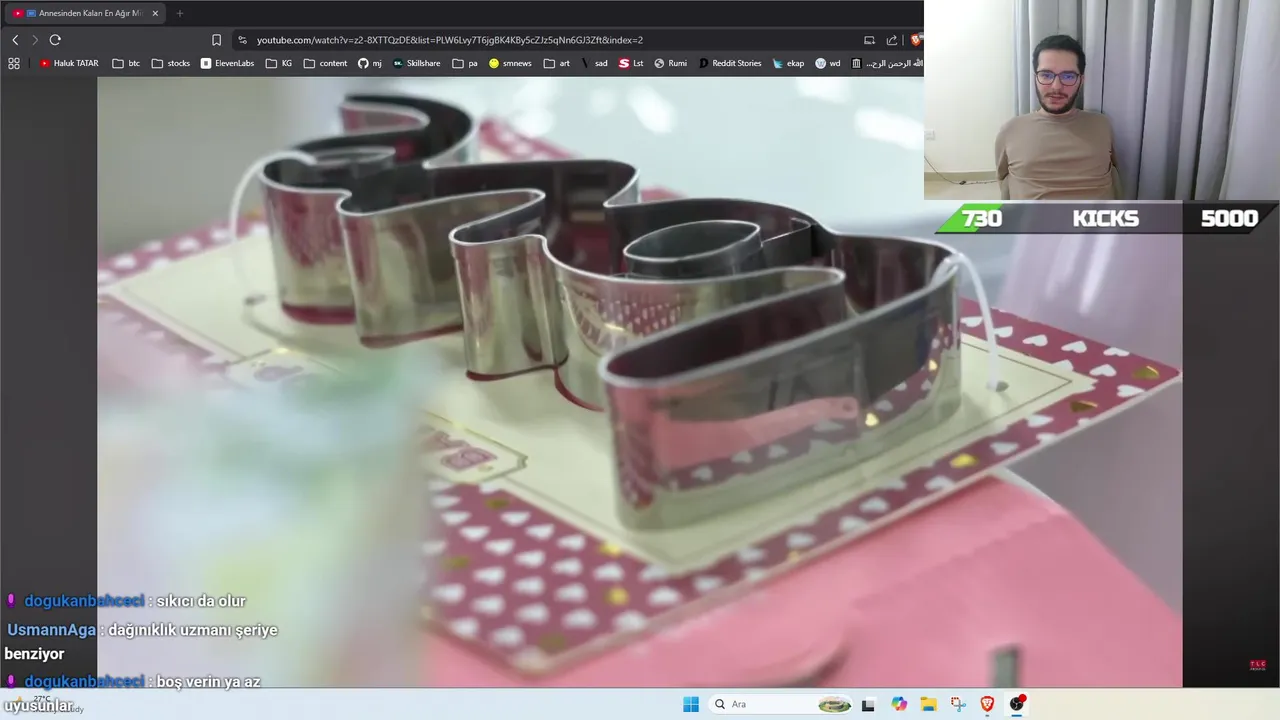Viewport: 1280px width, 720px height.
Task: Open a new browser tab
Action: click(180, 13)
